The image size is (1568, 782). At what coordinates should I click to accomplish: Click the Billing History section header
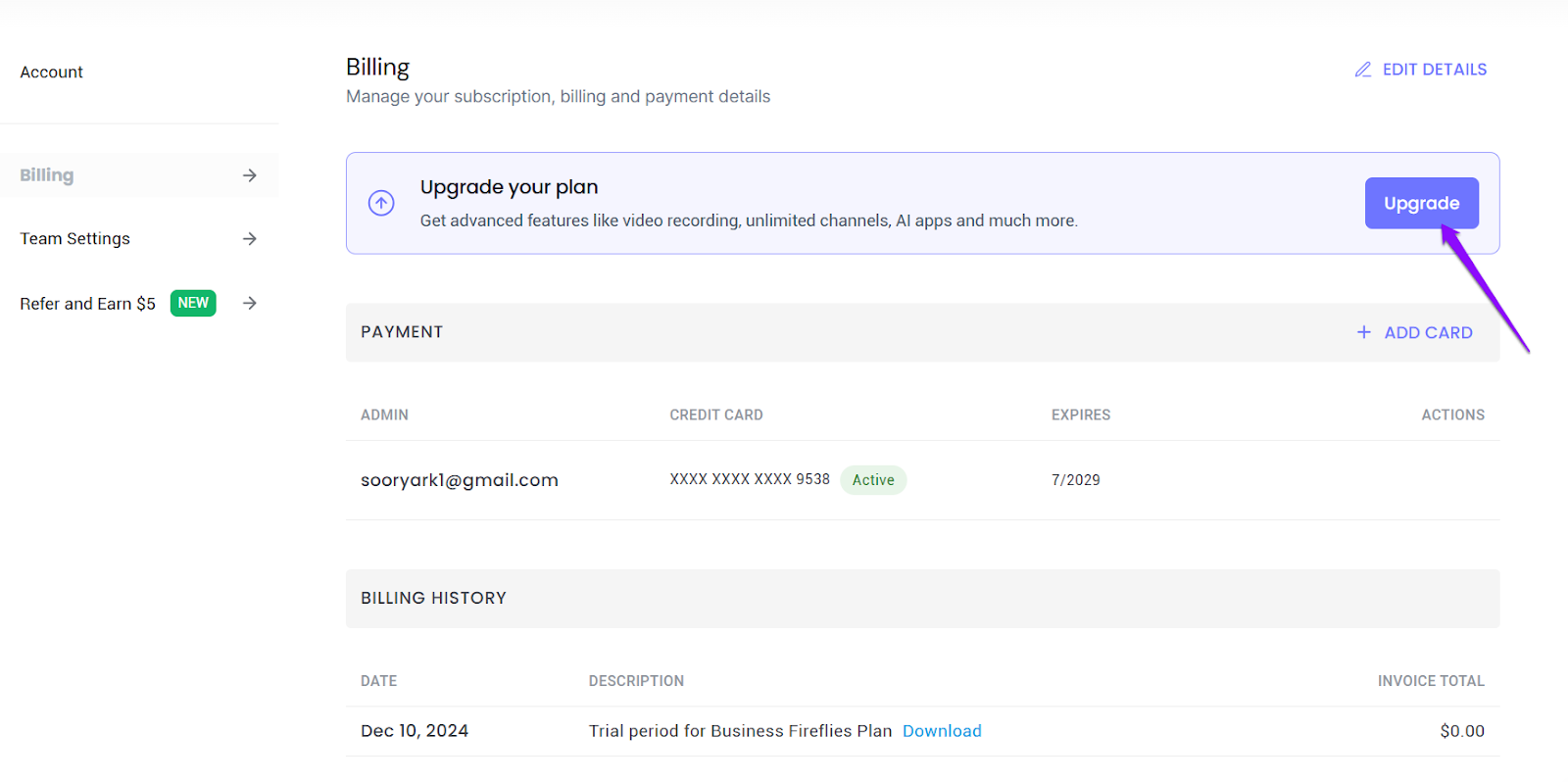coord(433,598)
